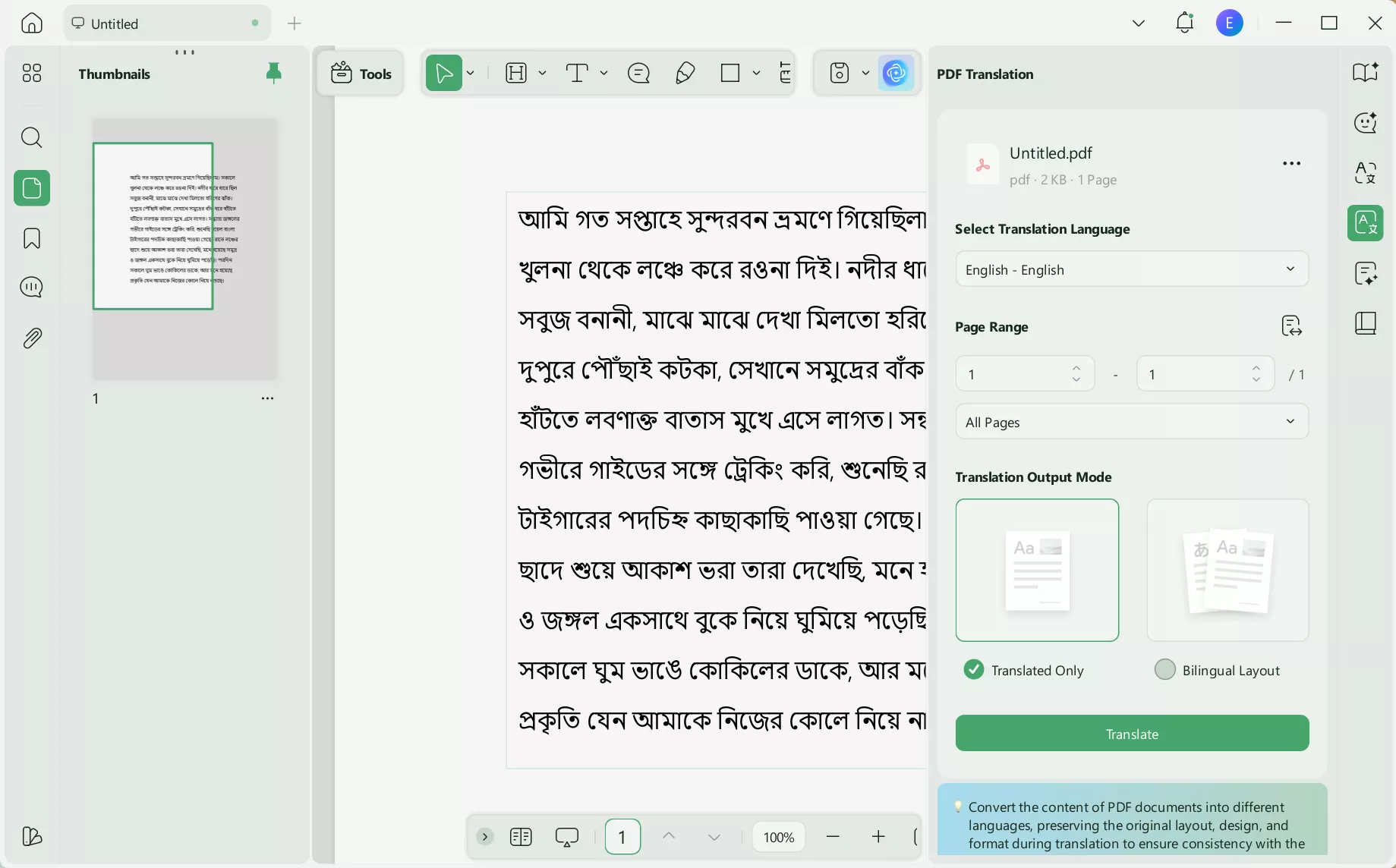The image size is (1396, 868).
Task: Zoom in using the plus control
Action: [x=878, y=837]
